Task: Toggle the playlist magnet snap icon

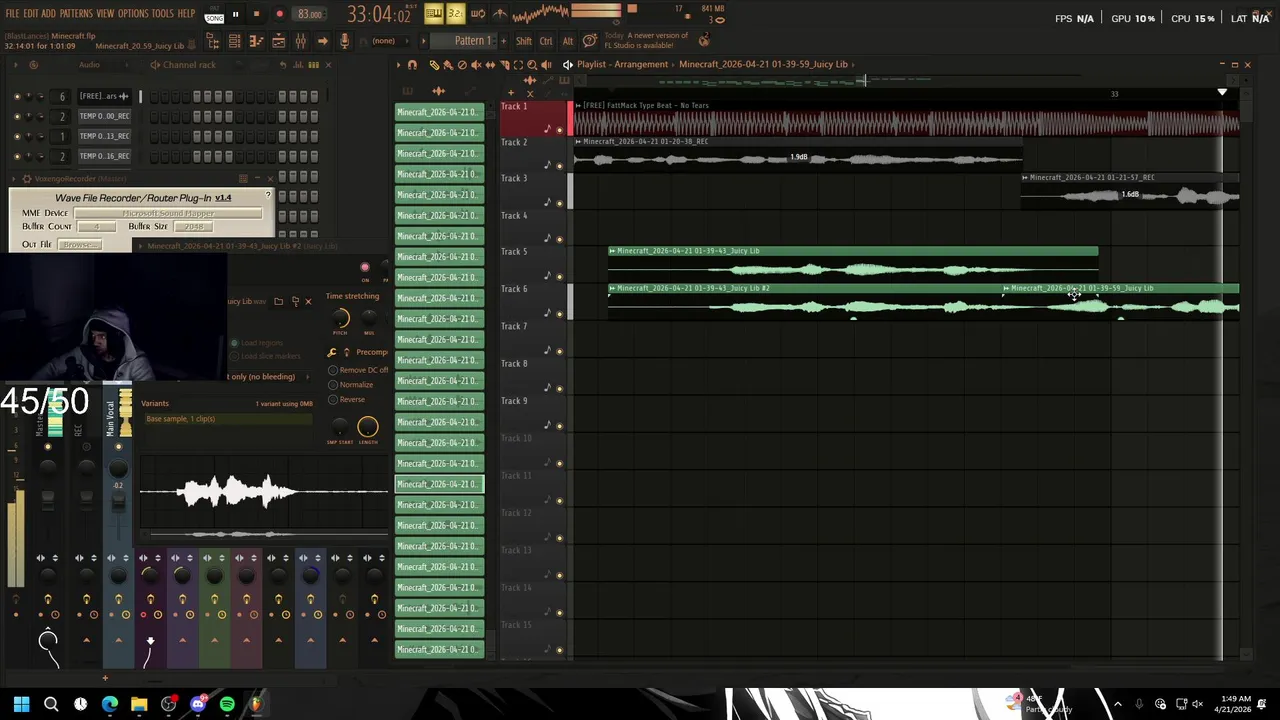Action: coord(412,65)
